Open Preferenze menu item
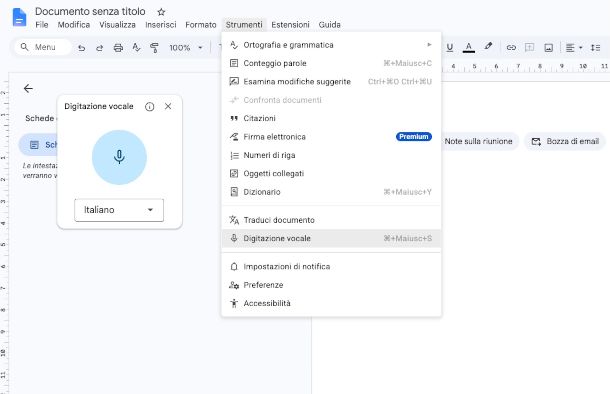 pyautogui.click(x=331, y=285)
